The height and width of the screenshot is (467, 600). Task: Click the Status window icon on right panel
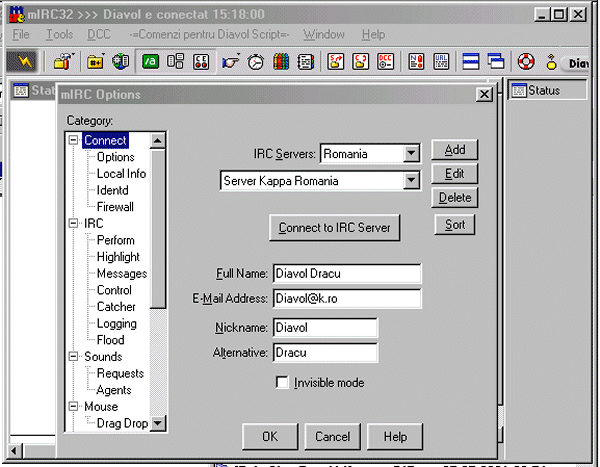pyautogui.click(x=519, y=91)
